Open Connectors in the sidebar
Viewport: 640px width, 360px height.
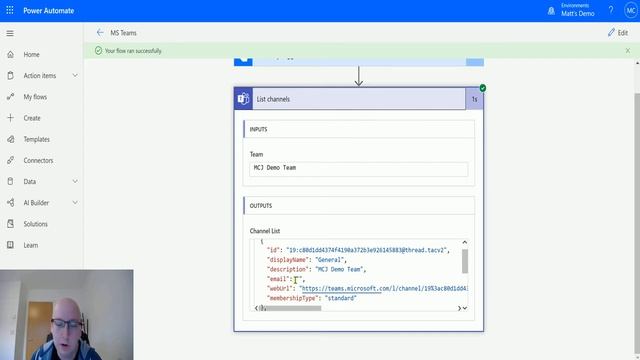click(x=38, y=160)
